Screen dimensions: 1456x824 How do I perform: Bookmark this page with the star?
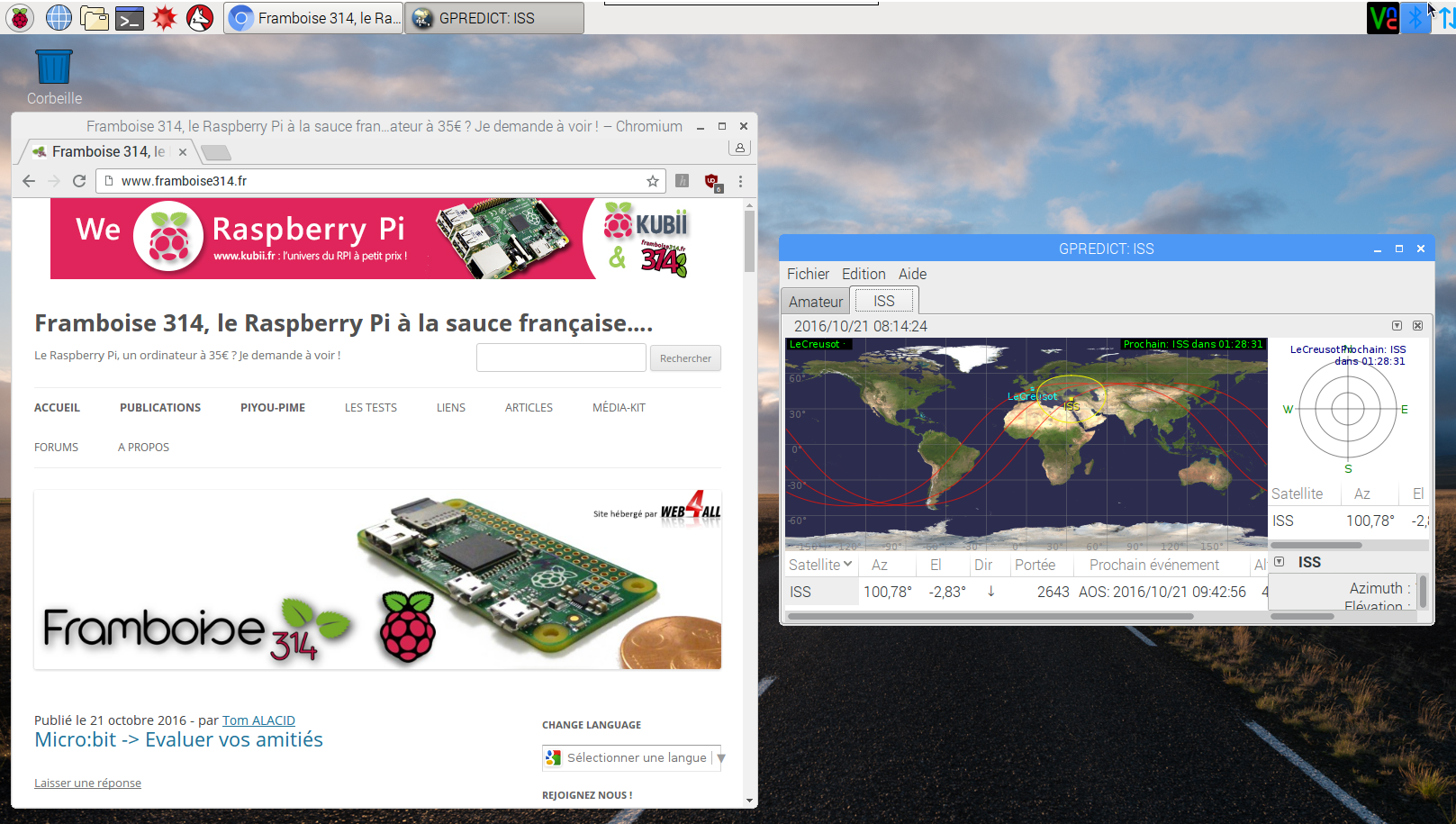click(x=653, y=181)
